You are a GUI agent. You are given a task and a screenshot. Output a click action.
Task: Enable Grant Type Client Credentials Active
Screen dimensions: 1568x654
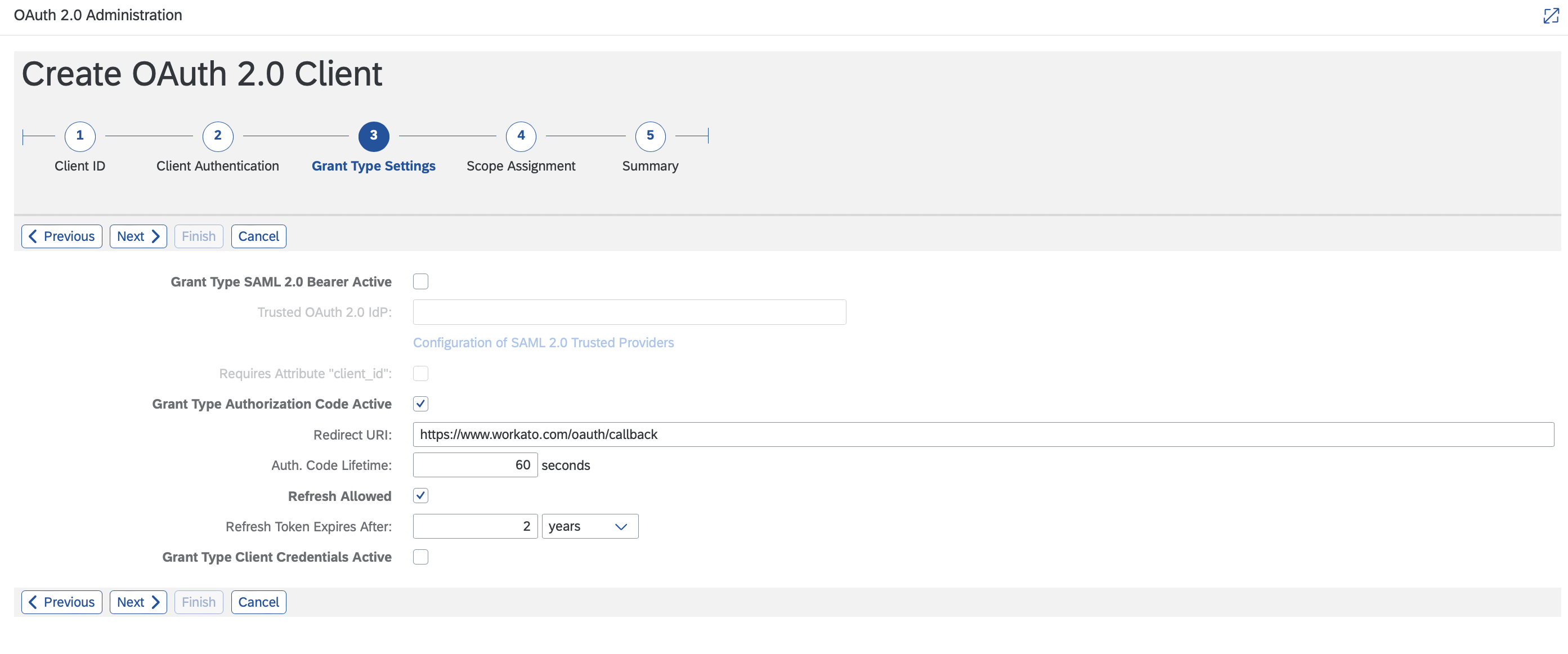click(x=420, y=556)
